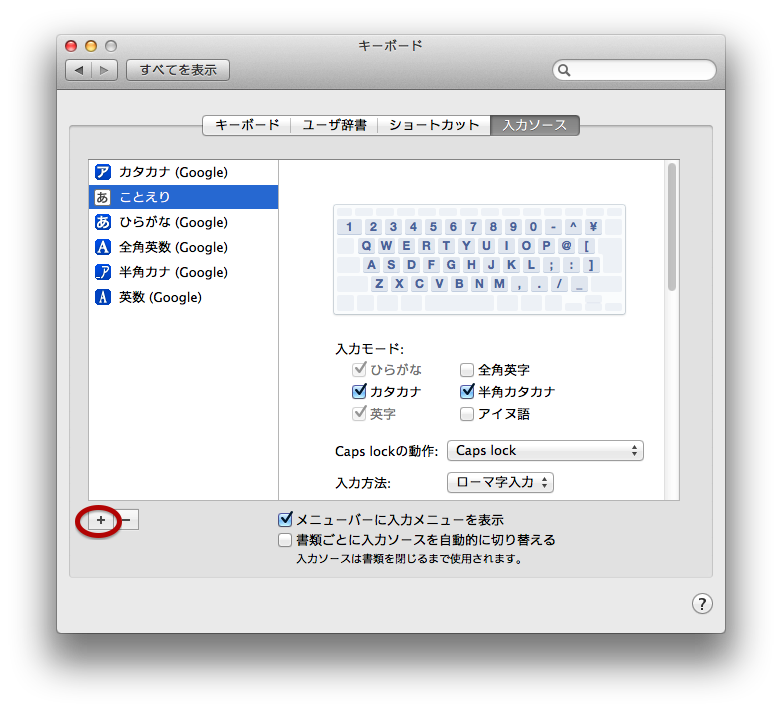The height and width of the screenshot is (712, 782).
Task: Toggle メニューバーに入力メニューを表示 checkbox
Action: [x=285, y=520]
